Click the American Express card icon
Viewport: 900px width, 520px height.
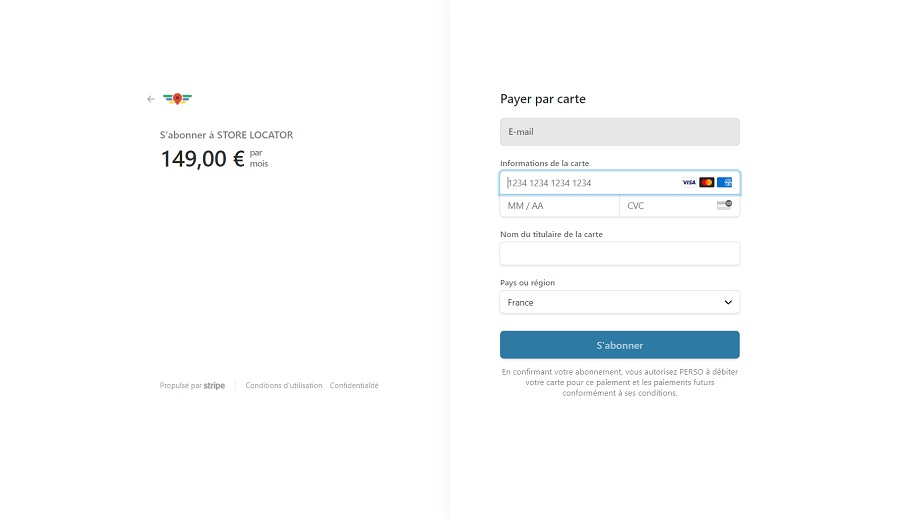[x=725, y=183]
